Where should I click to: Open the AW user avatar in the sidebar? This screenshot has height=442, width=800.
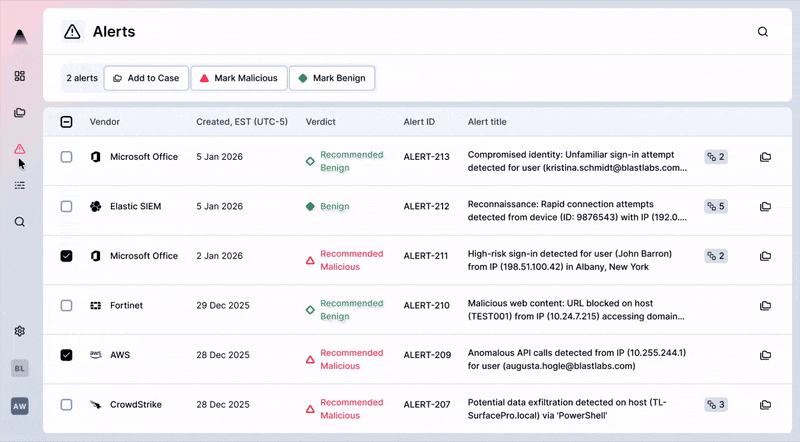[20, 406]
